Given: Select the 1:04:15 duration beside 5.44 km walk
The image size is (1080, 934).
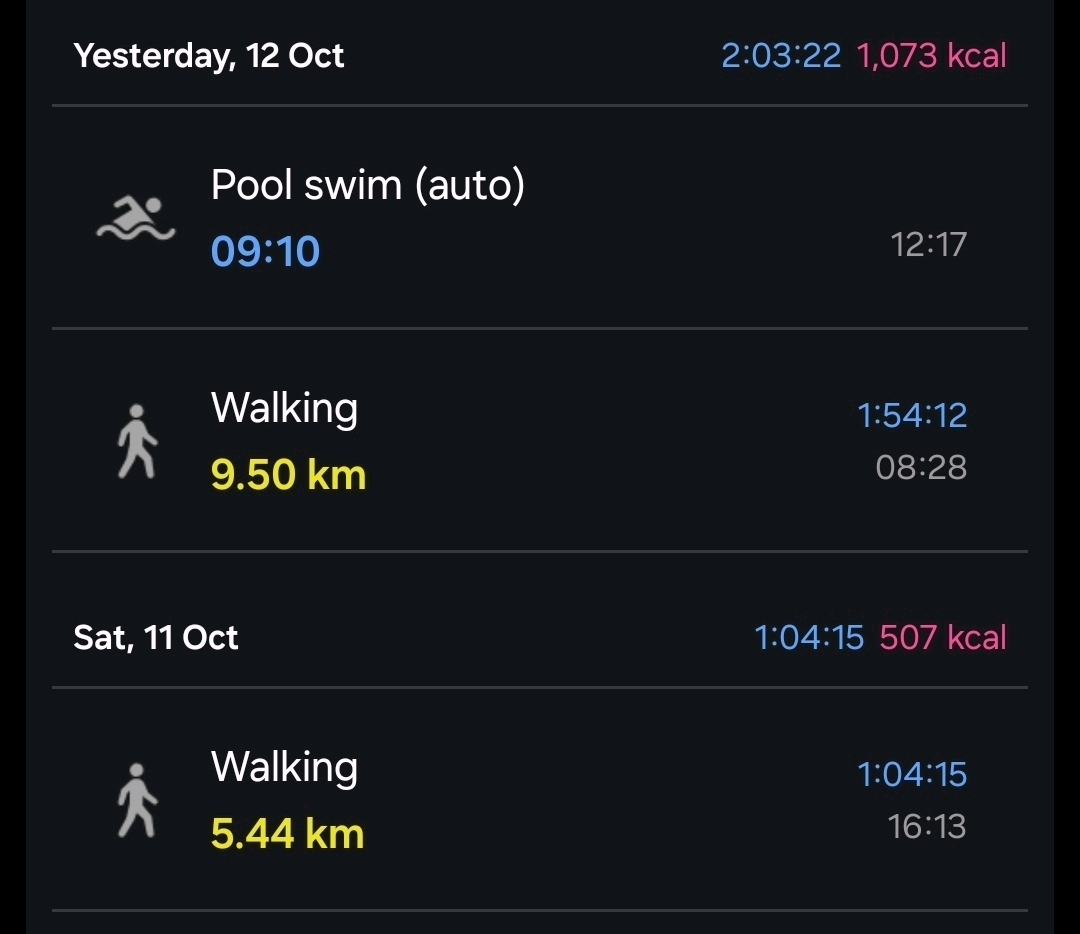Looking at the screenshot, I should [912, 774].
